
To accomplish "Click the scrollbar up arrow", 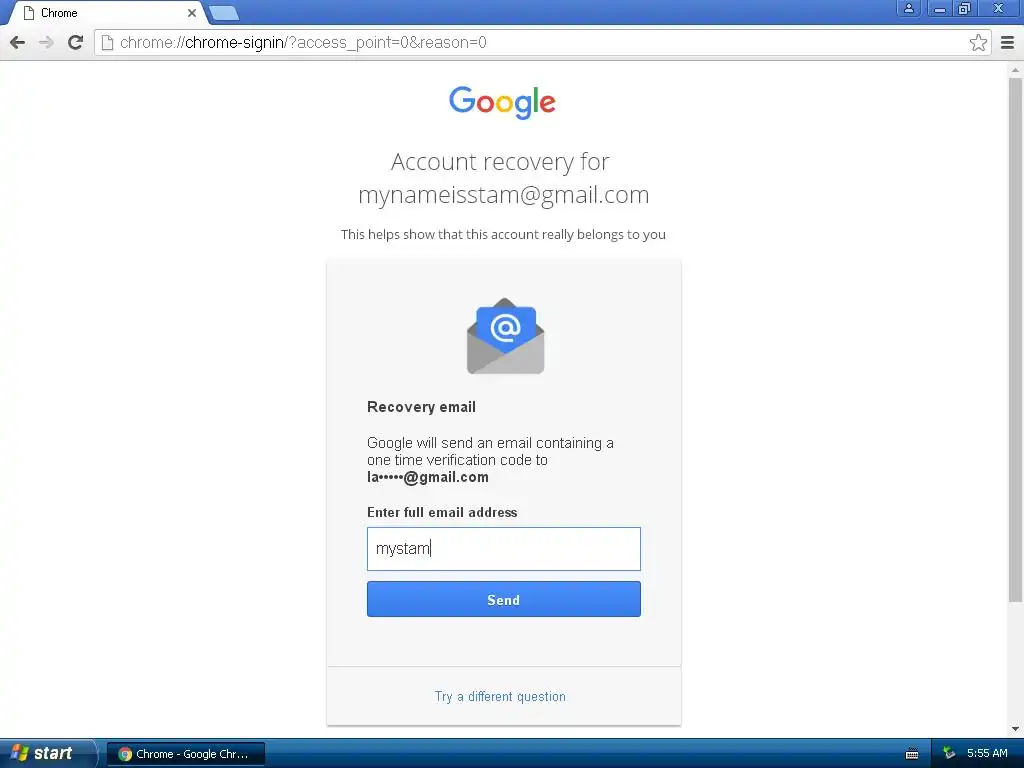I will tap(1016, 70).
